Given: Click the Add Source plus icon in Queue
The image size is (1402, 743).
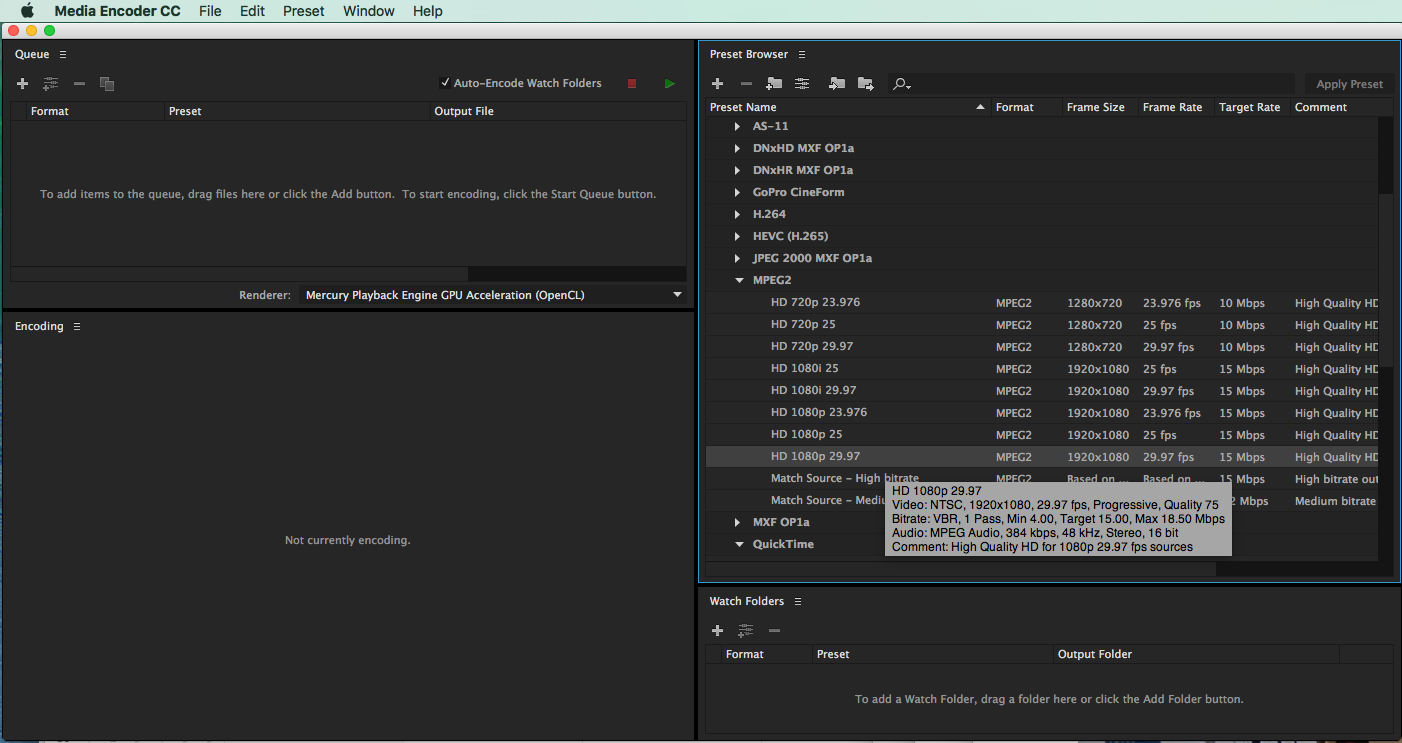Looking at the screenshot, I should (22, 84).
